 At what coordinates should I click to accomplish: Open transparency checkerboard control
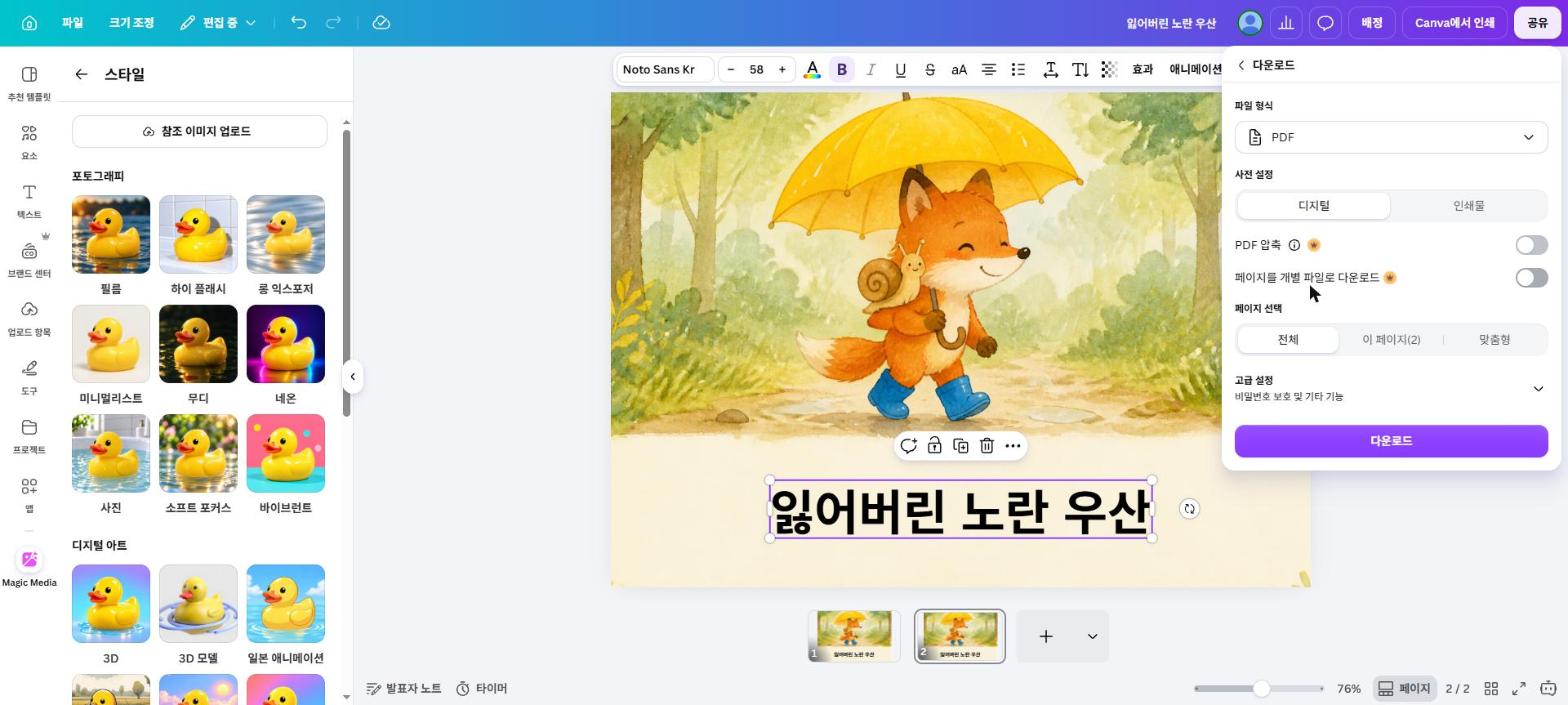[1109, 69]
